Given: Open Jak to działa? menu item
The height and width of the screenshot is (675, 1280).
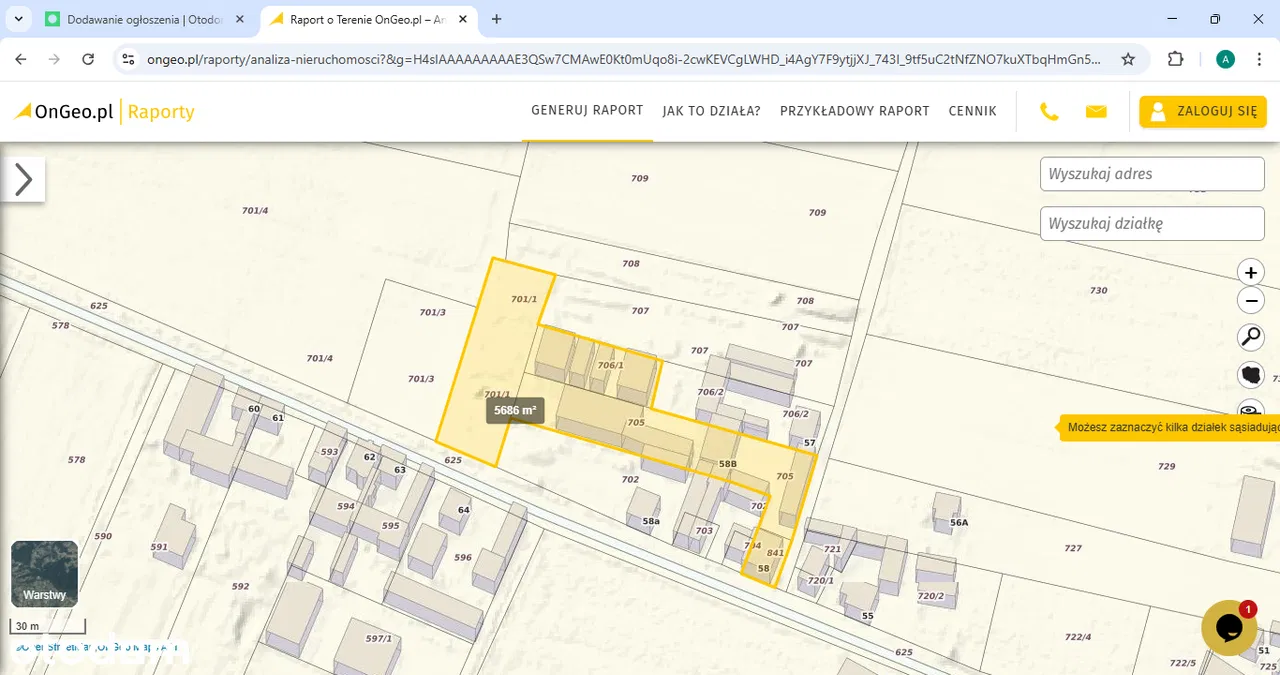Looking at the screenshot, I should click(711, 111).
